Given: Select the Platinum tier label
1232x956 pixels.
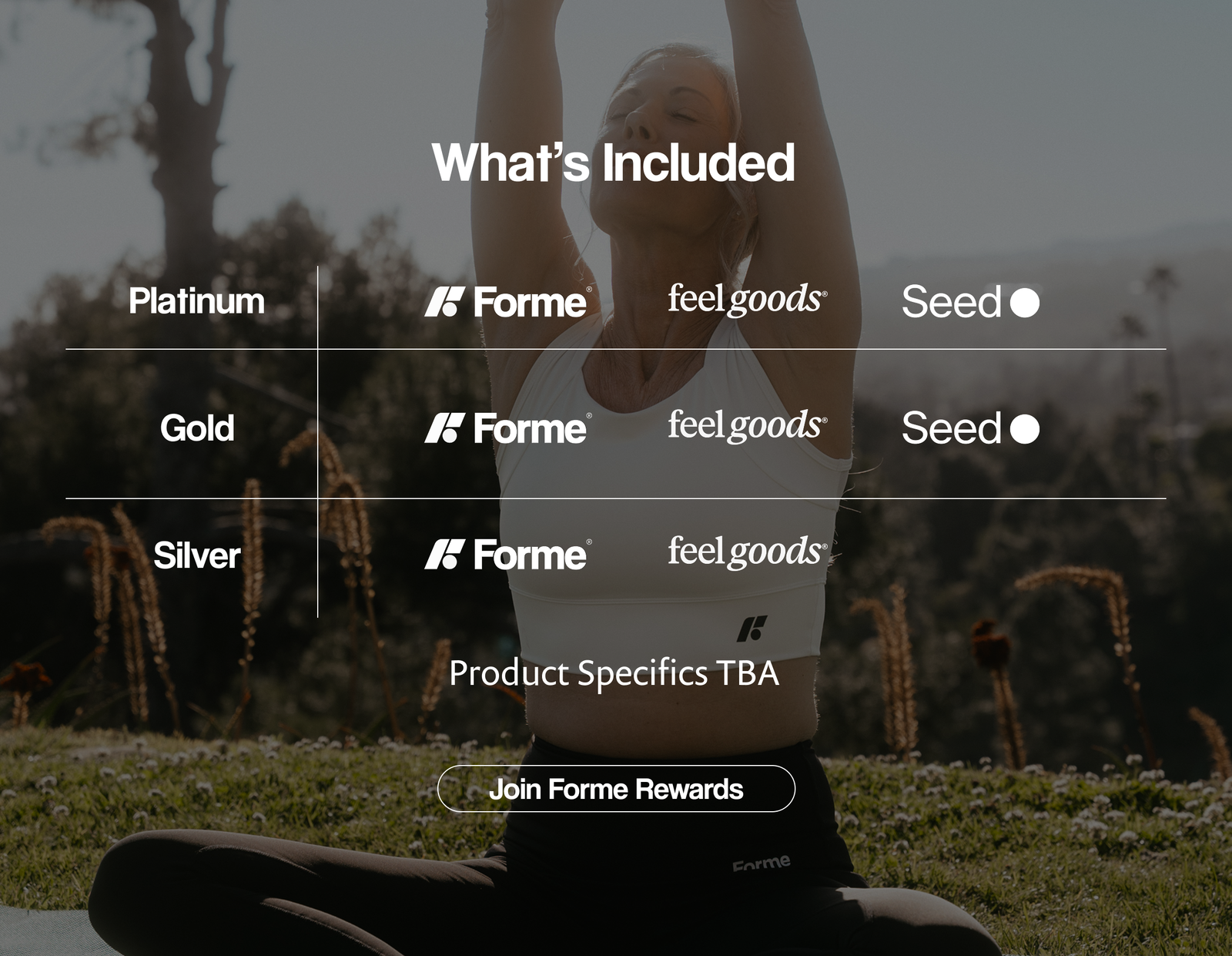Looking at the screenshot, I should 196,301.
